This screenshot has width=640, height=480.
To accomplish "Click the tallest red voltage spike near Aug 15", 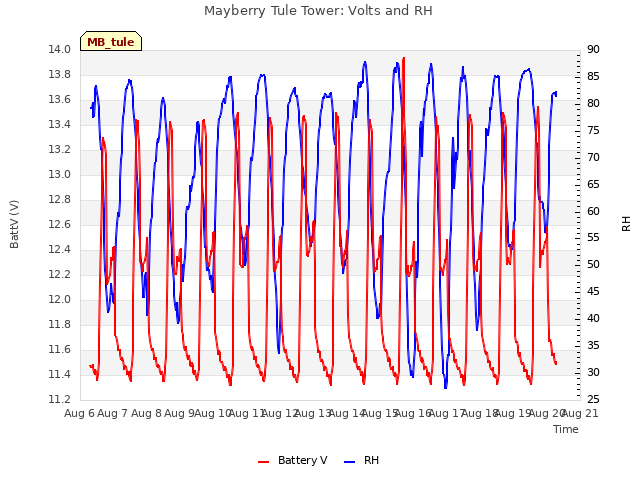I will [x=404, y=59].
